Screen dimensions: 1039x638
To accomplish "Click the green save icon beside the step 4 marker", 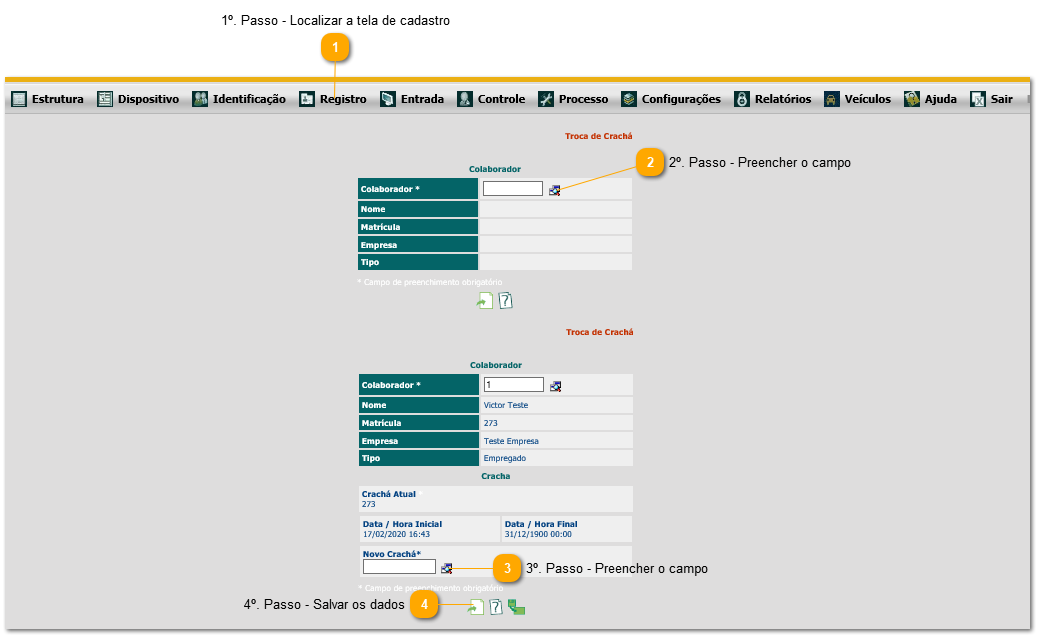I will click(x=477, y=606).
